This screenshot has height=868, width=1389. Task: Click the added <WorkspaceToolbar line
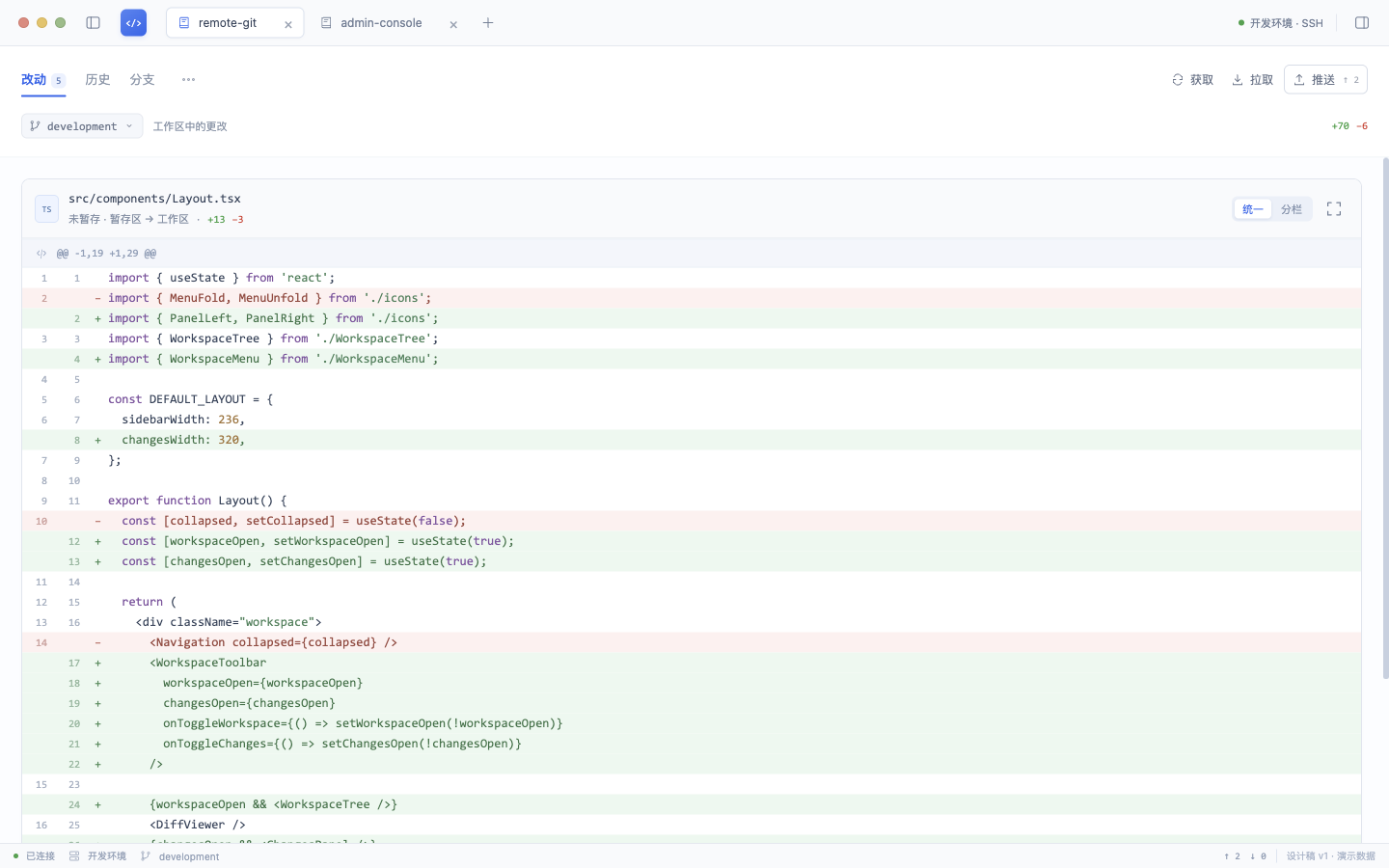[692, 663]
